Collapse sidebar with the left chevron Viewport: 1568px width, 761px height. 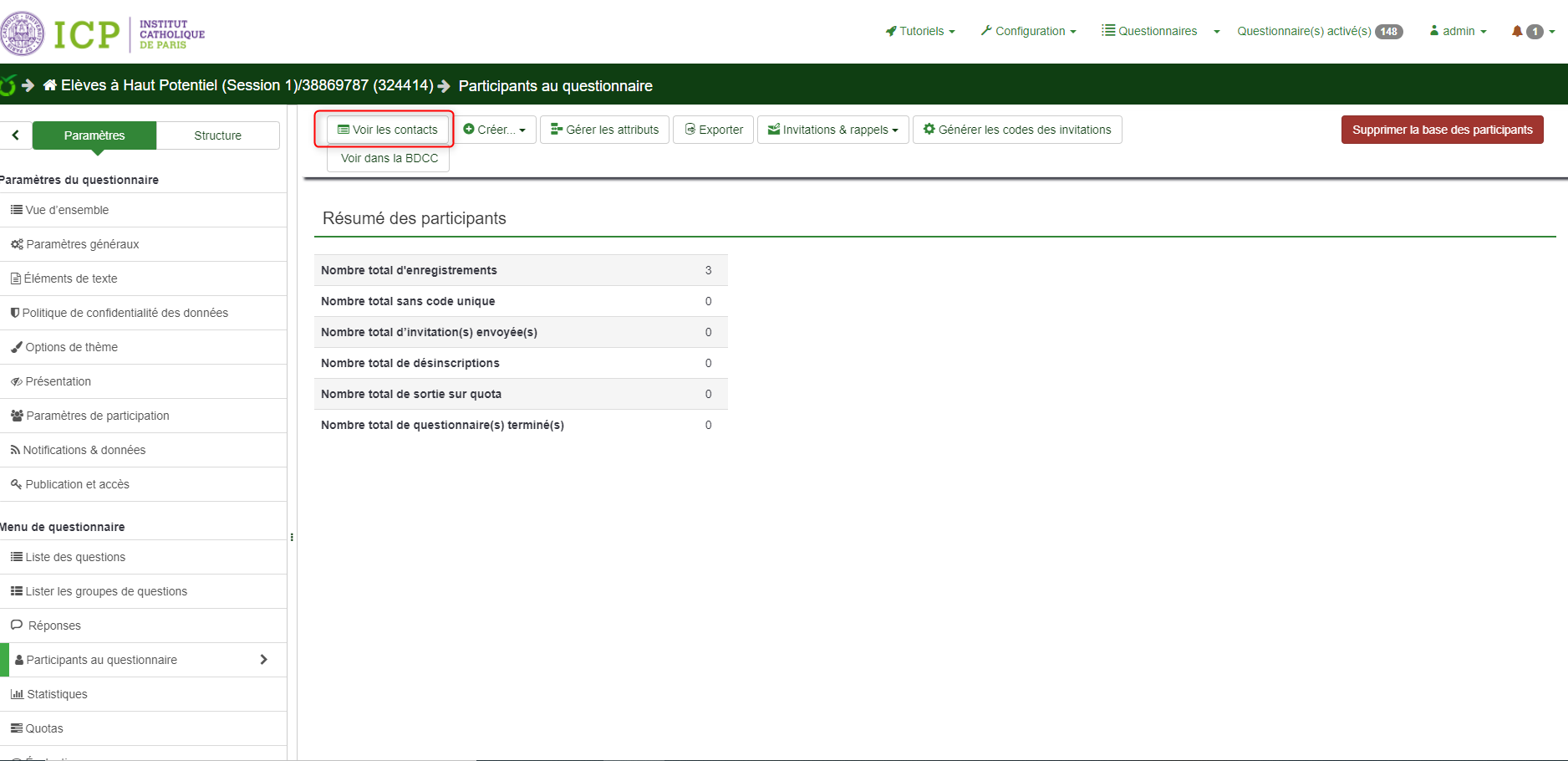(x=16, y=135)
